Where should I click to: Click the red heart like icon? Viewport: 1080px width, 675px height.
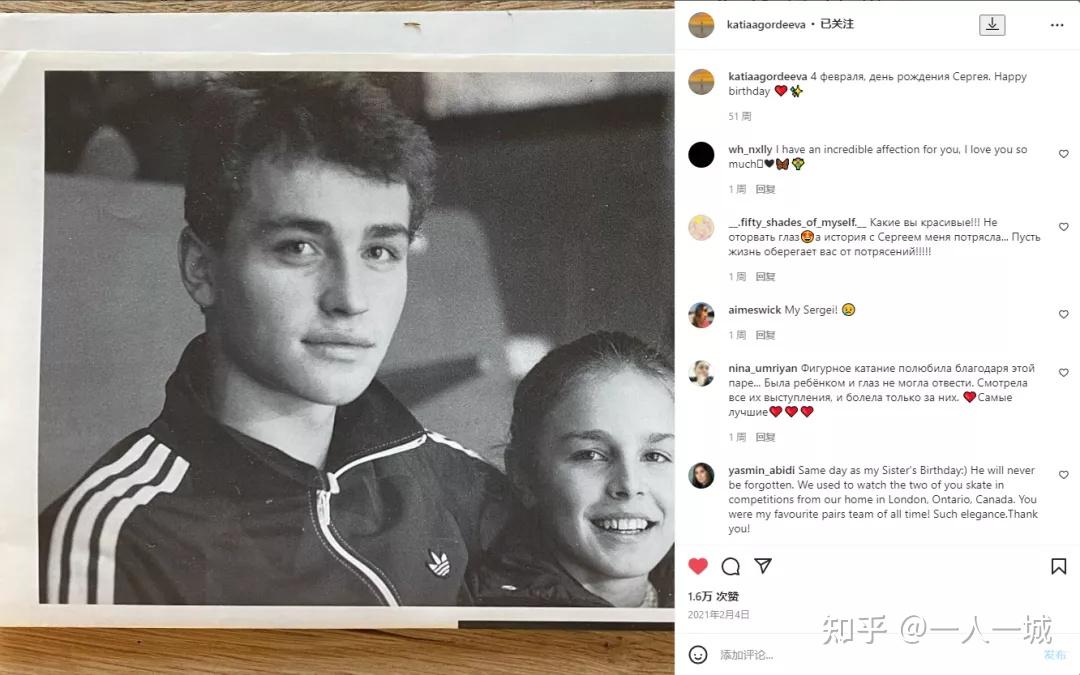pyautogui.click(x=698, y=566)
